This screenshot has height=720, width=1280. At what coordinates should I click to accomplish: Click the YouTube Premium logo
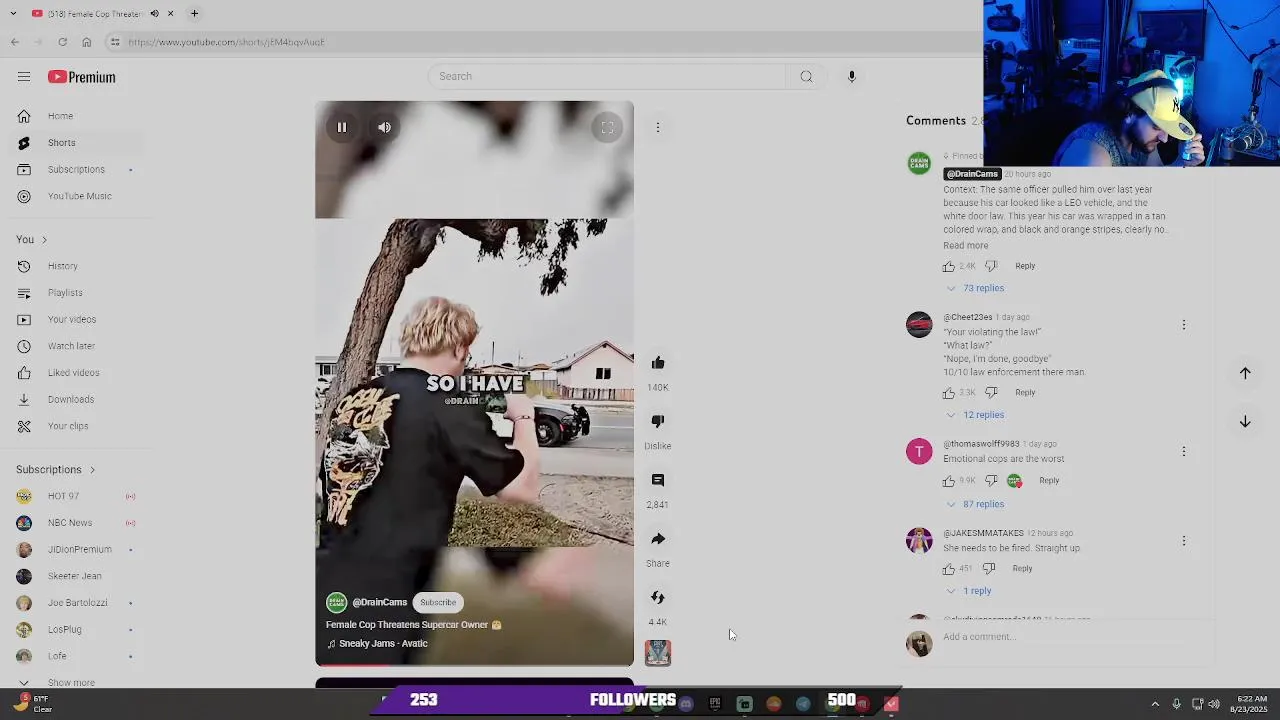82,77
